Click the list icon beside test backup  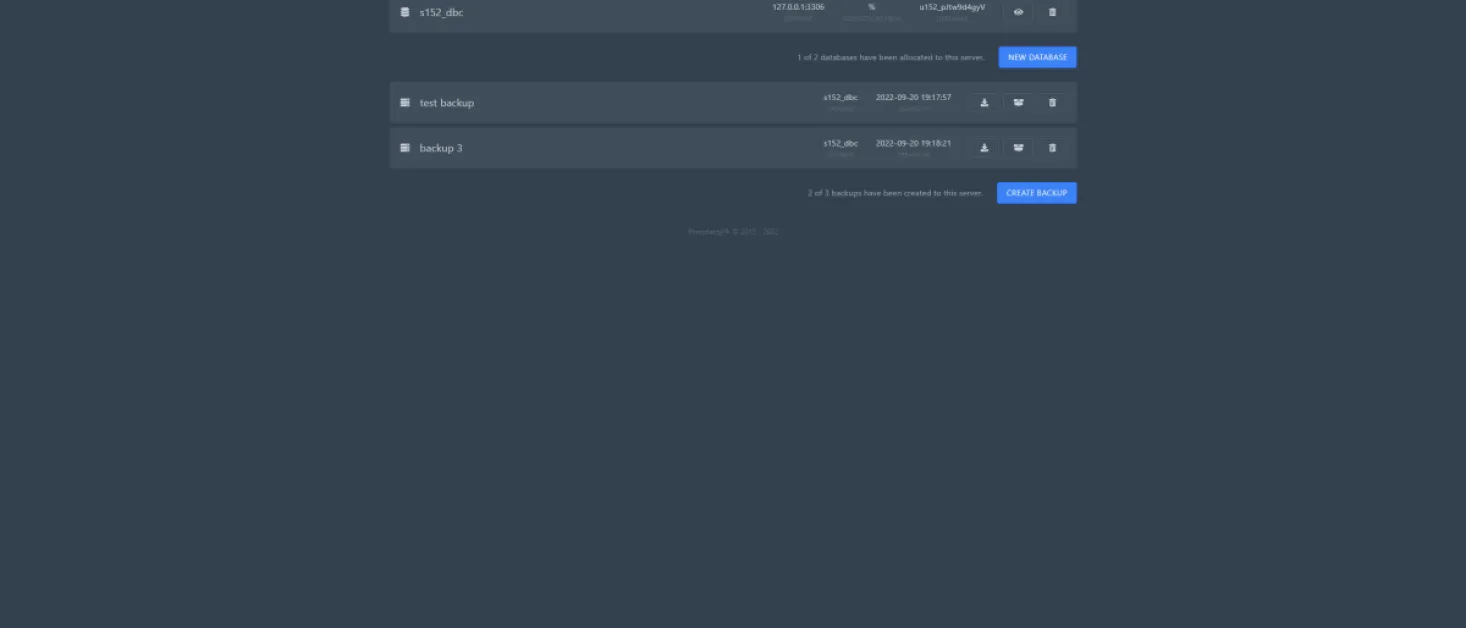[405, 102]
